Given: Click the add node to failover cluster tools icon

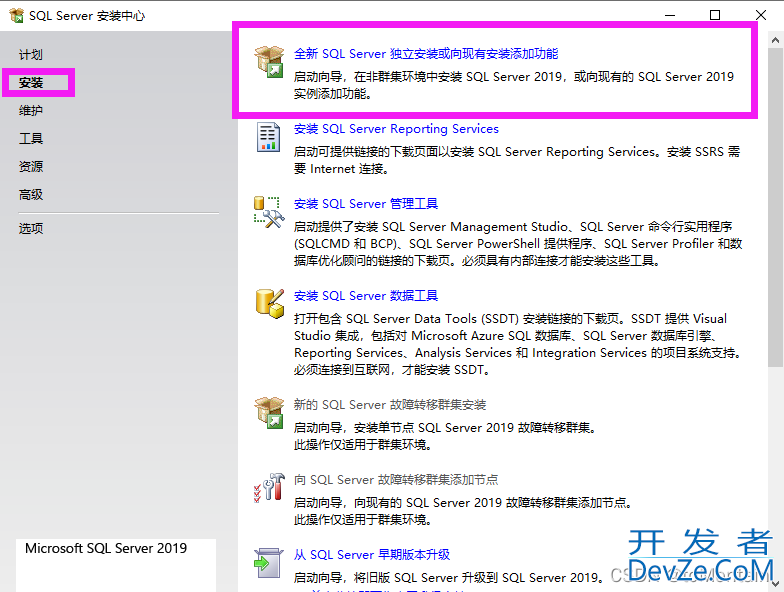Looking at the screenshot, I should [269, 488].
